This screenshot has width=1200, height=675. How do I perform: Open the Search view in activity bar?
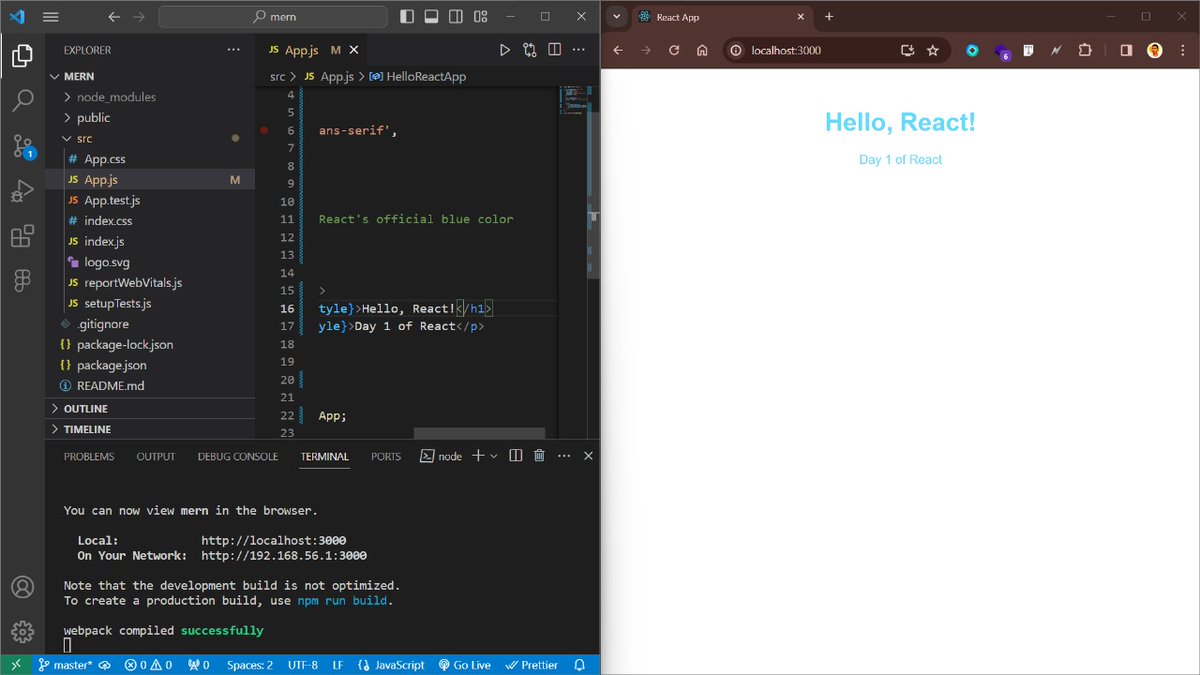point(22,101)
